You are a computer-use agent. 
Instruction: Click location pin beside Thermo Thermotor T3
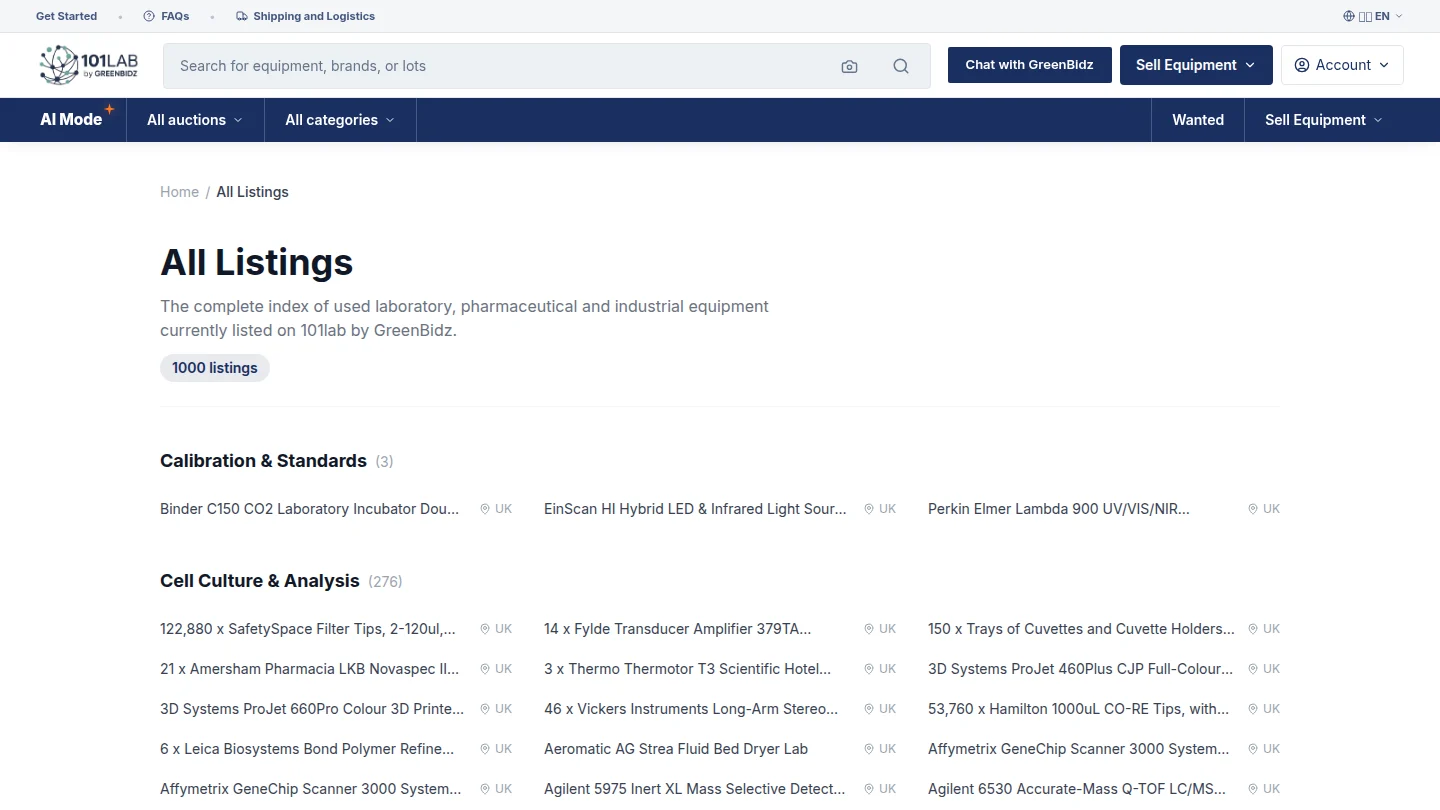point(869,669)
